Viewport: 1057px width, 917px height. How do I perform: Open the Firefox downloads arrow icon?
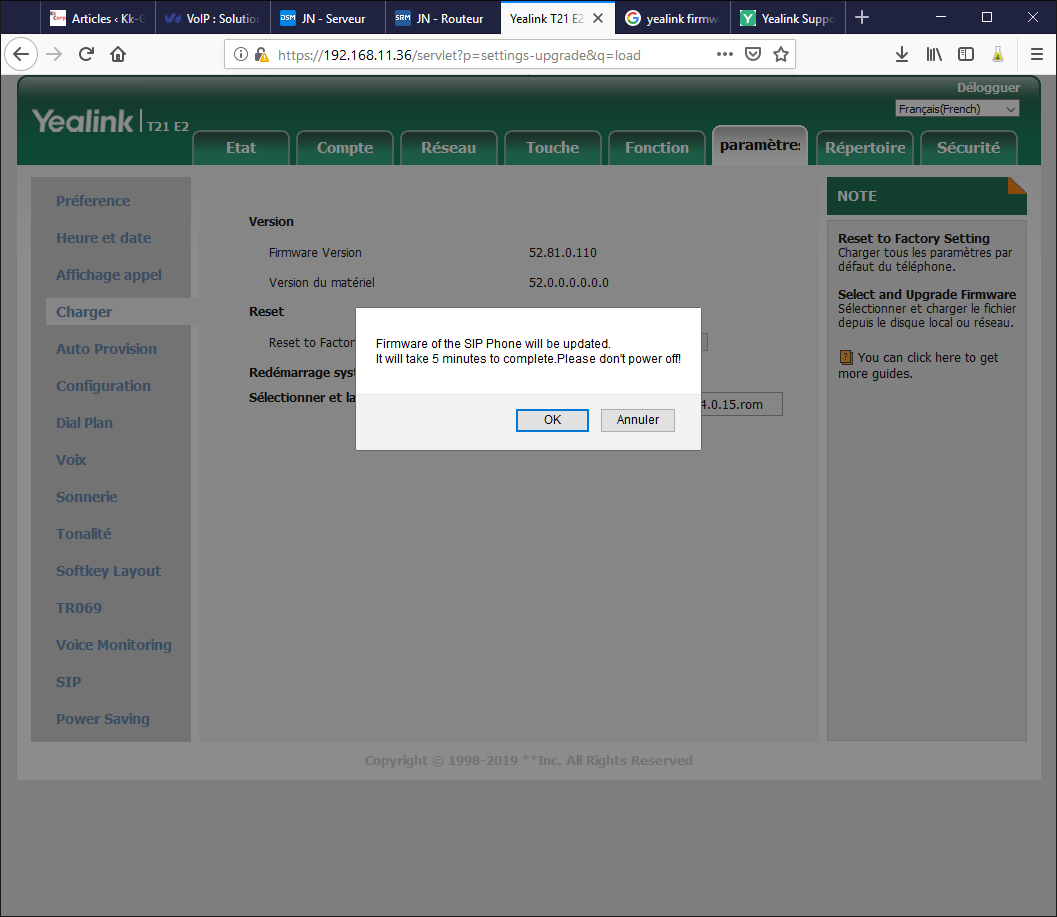901,55
